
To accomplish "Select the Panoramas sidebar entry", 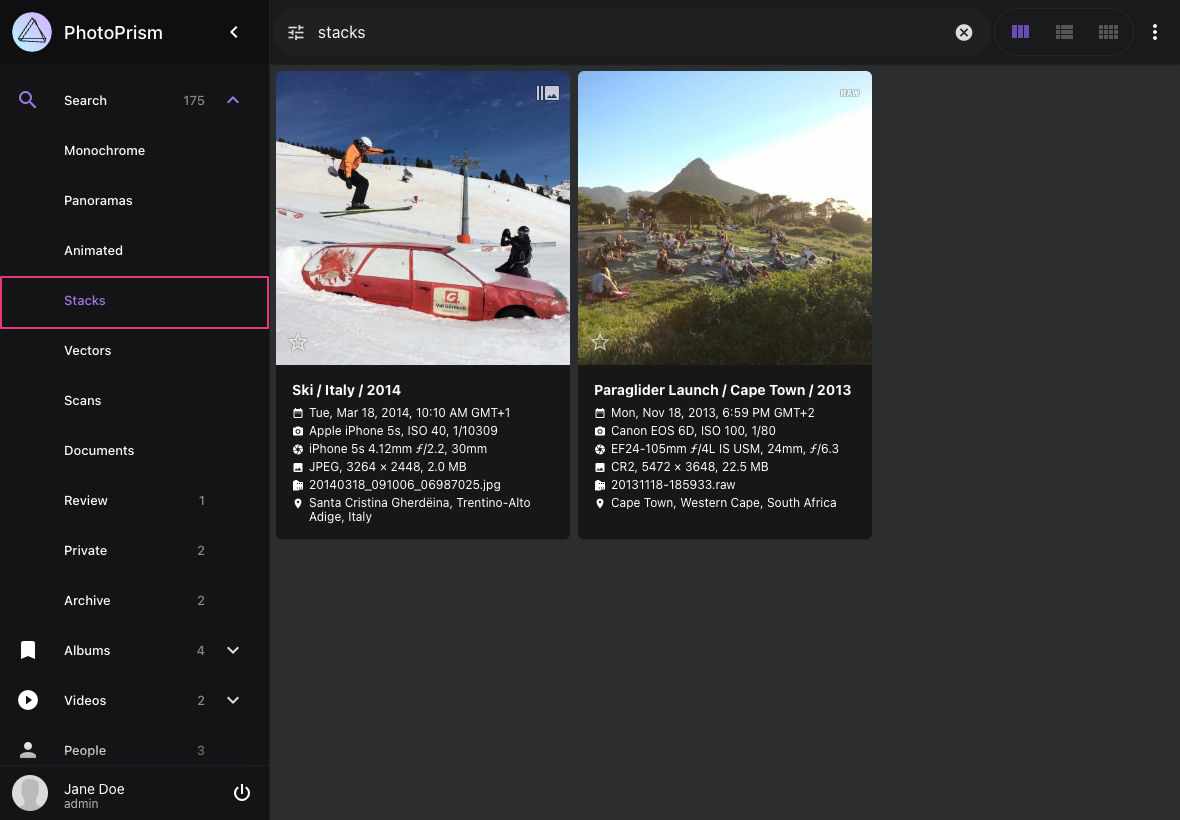I will (x=98, y=200).
